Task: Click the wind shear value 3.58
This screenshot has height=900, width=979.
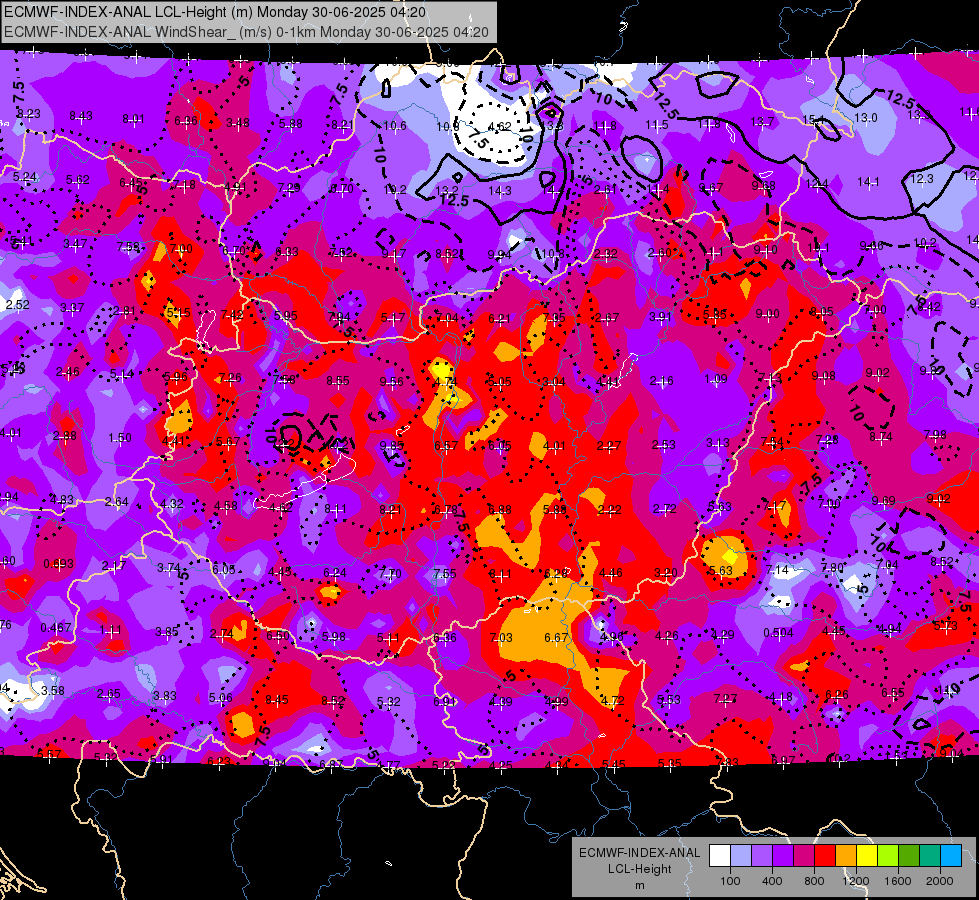Action: point(53,691)
